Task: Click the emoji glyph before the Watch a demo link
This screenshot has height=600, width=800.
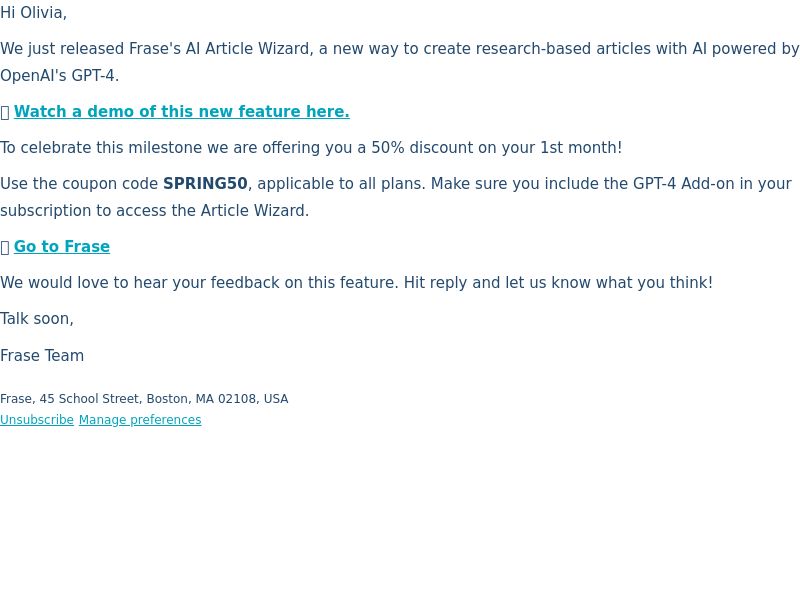Action: (5, 112)
